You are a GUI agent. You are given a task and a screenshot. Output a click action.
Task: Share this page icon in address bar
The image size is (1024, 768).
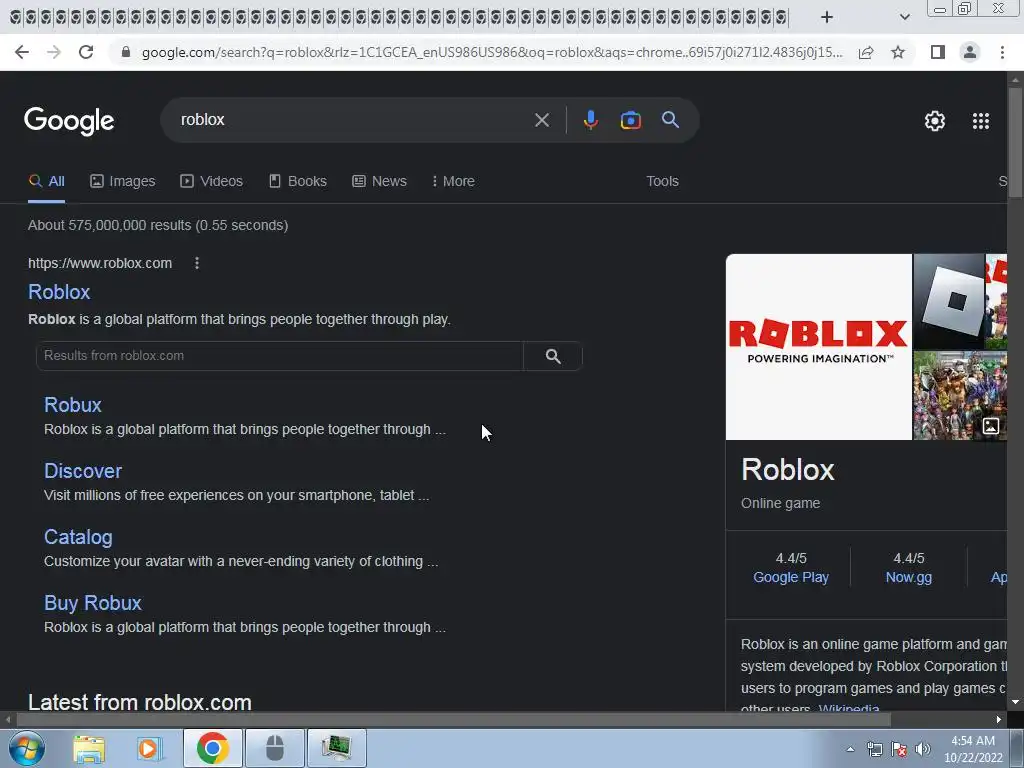866,52
